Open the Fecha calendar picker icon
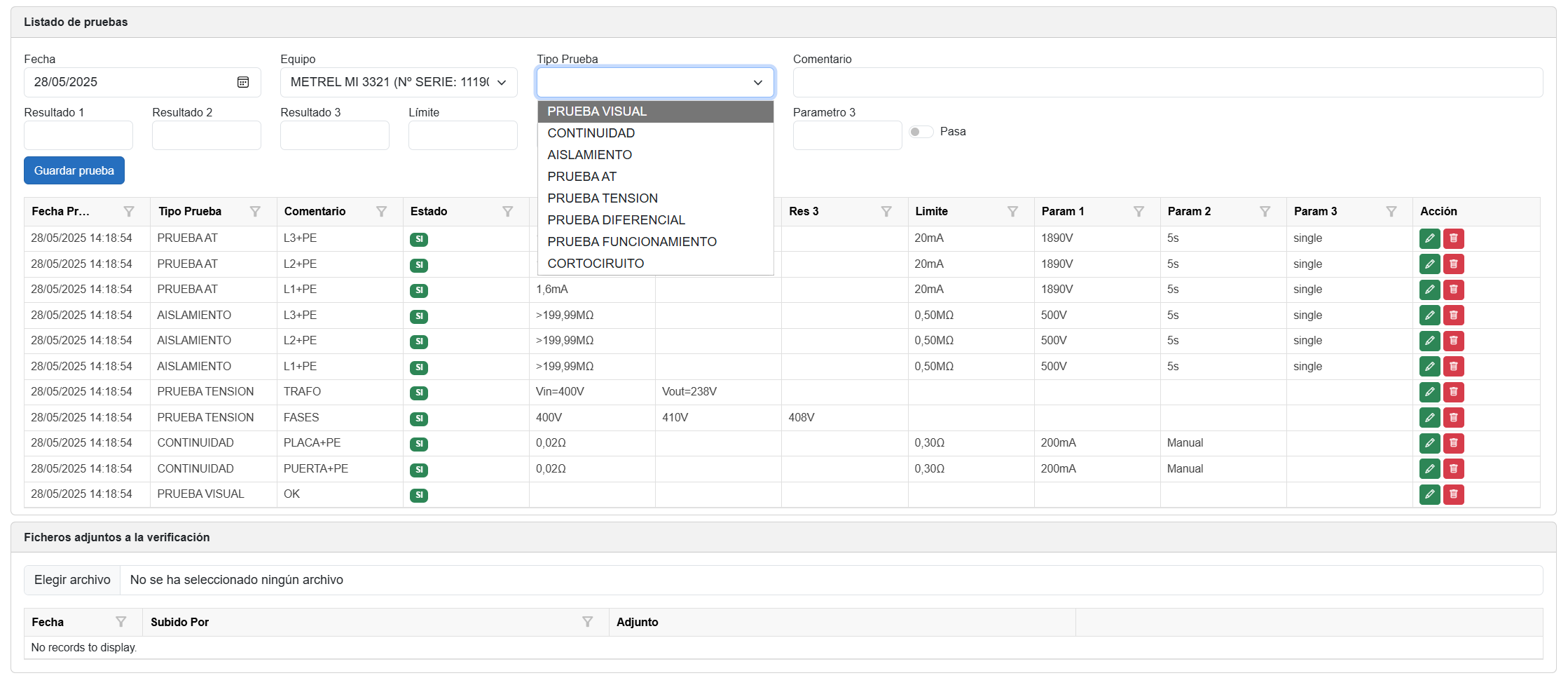Image resolution: width=1568 pixels, height=685 pixels. (243, 83)
